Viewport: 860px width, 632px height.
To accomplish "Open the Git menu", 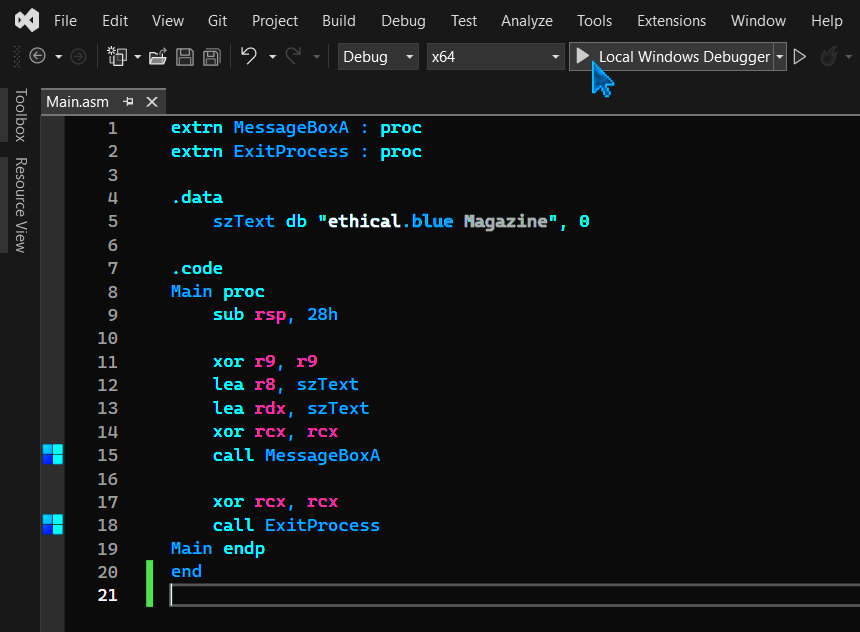I will (x=217, y=21).
